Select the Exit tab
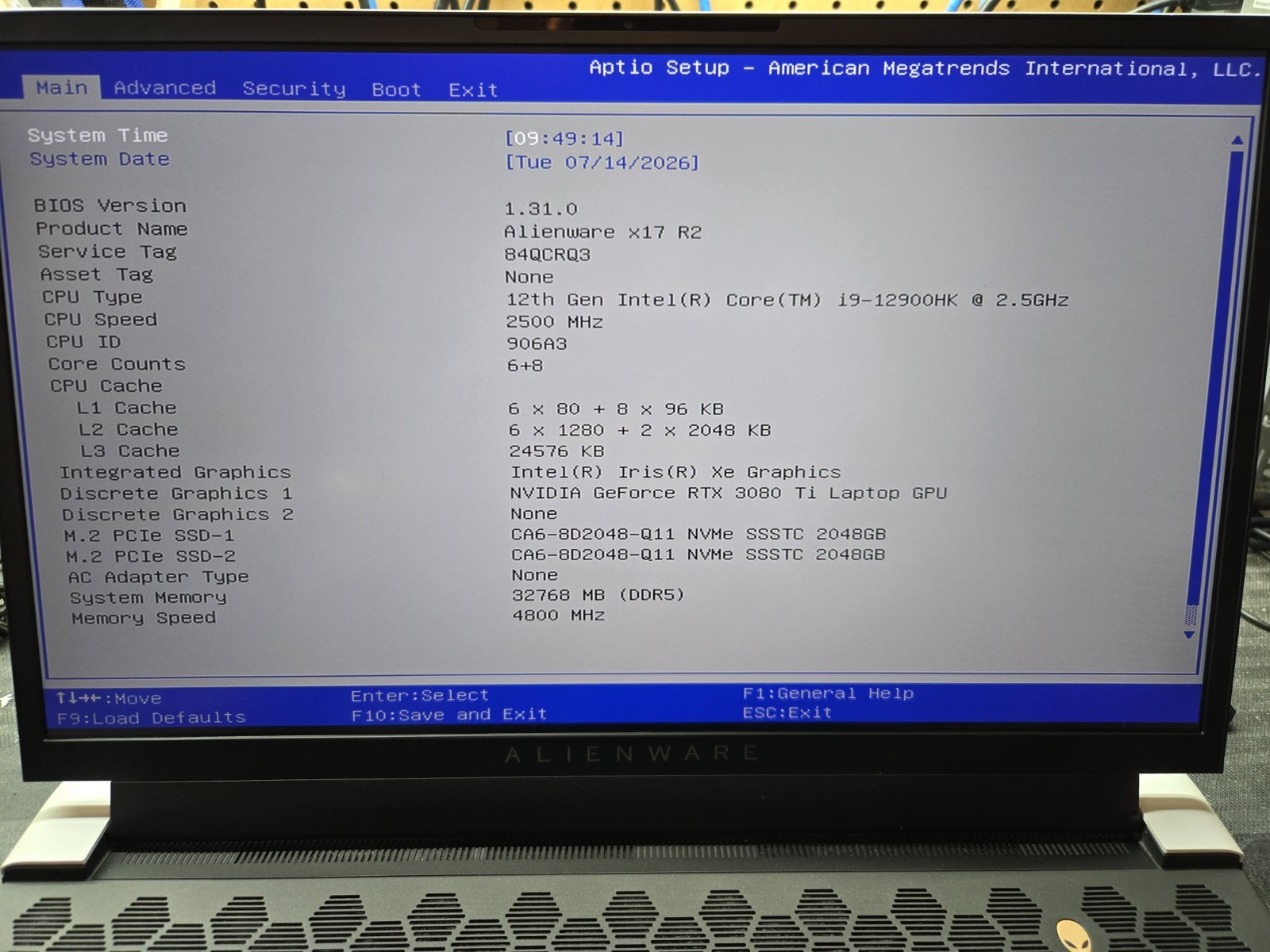The height and width of the screenshot is (952, 1270). tap(473, 90)
